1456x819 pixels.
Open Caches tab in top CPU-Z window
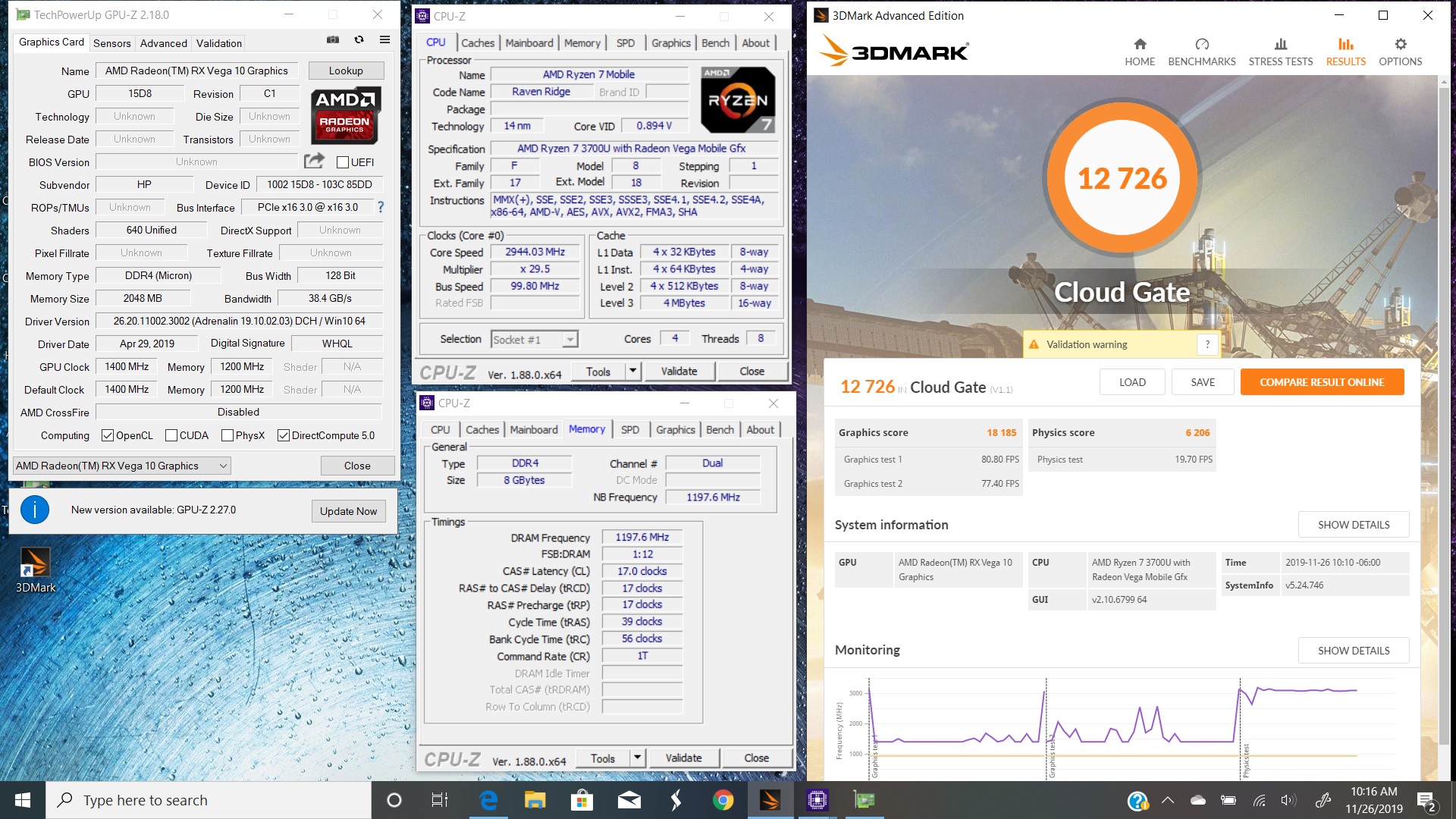(x=478, y=43)
